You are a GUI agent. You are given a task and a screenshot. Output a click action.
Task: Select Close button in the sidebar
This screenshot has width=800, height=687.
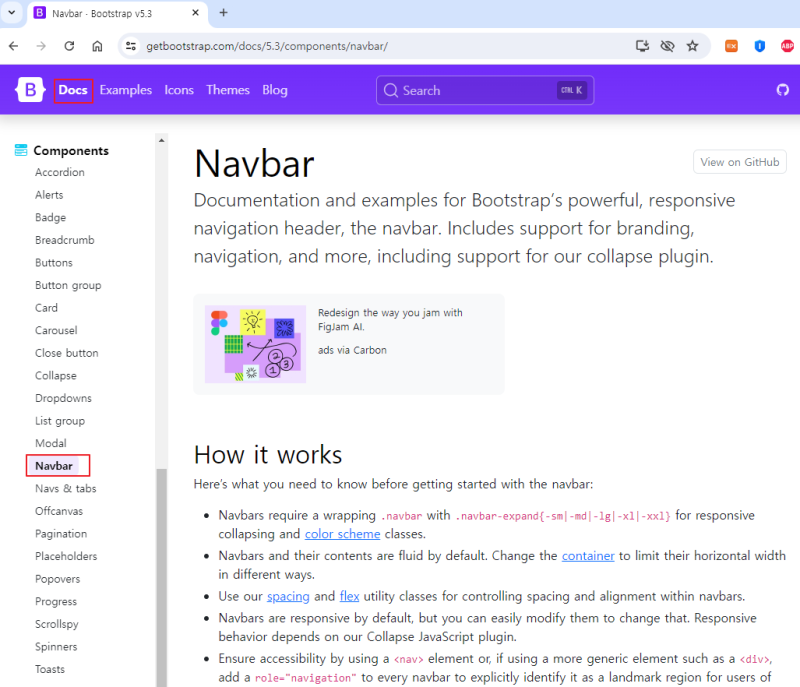[66, 353]
